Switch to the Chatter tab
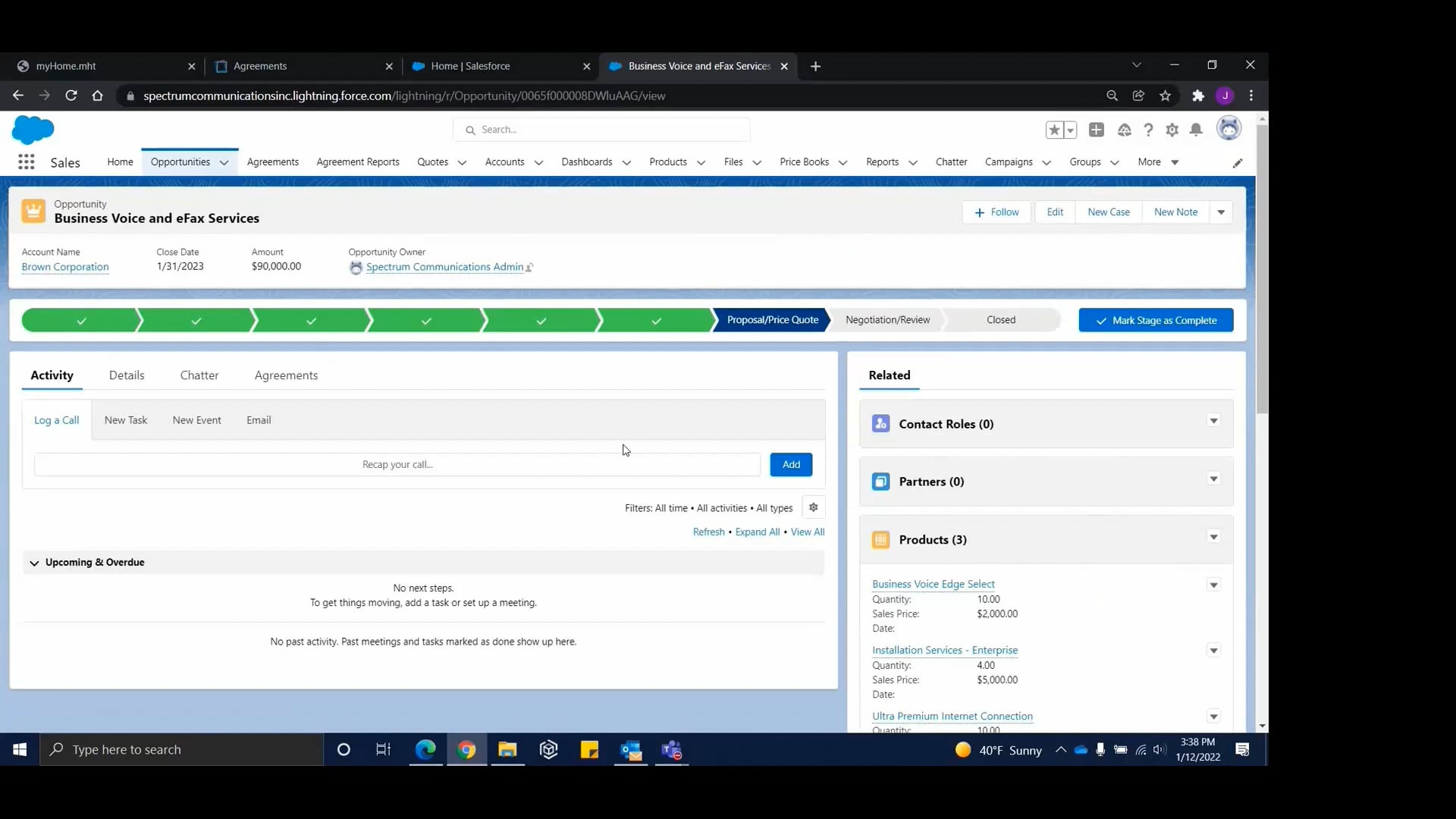Screen dimensions: 1456x819 pyautogui.click(x=199, y=375)
